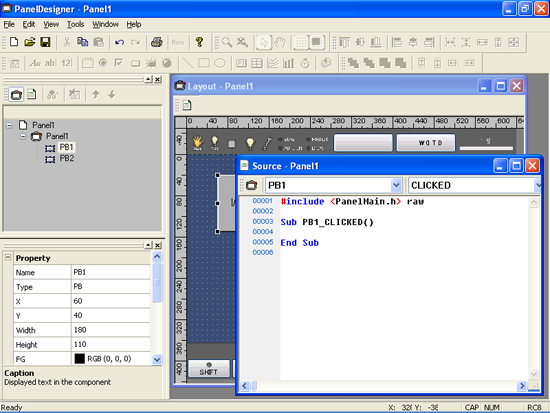550x413 pixels.
Task: Open the PB1 component dropdown
Action: [x=396, y=185]
